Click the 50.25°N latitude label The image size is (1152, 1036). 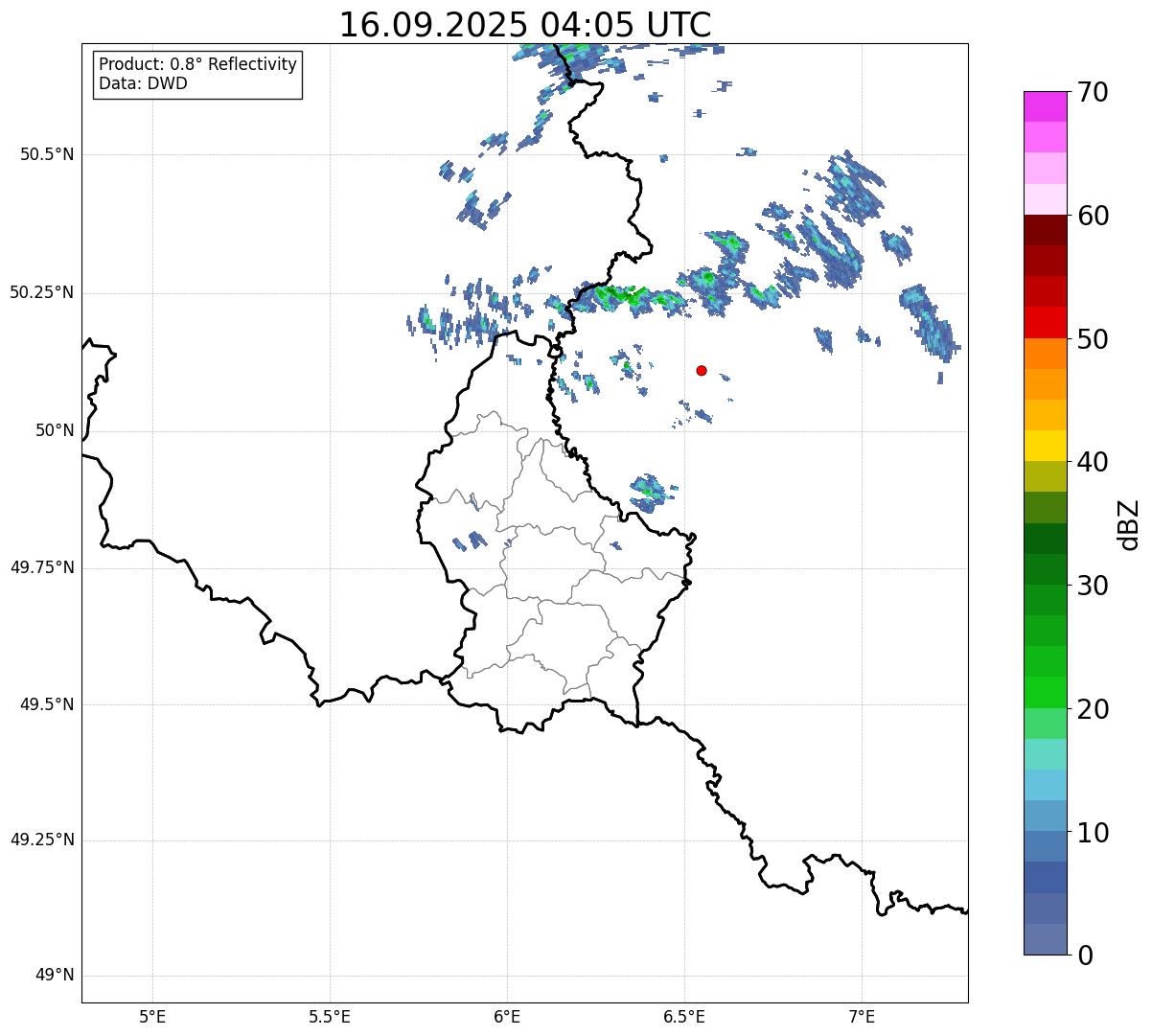pyautogui.click(x=42, y=292)
